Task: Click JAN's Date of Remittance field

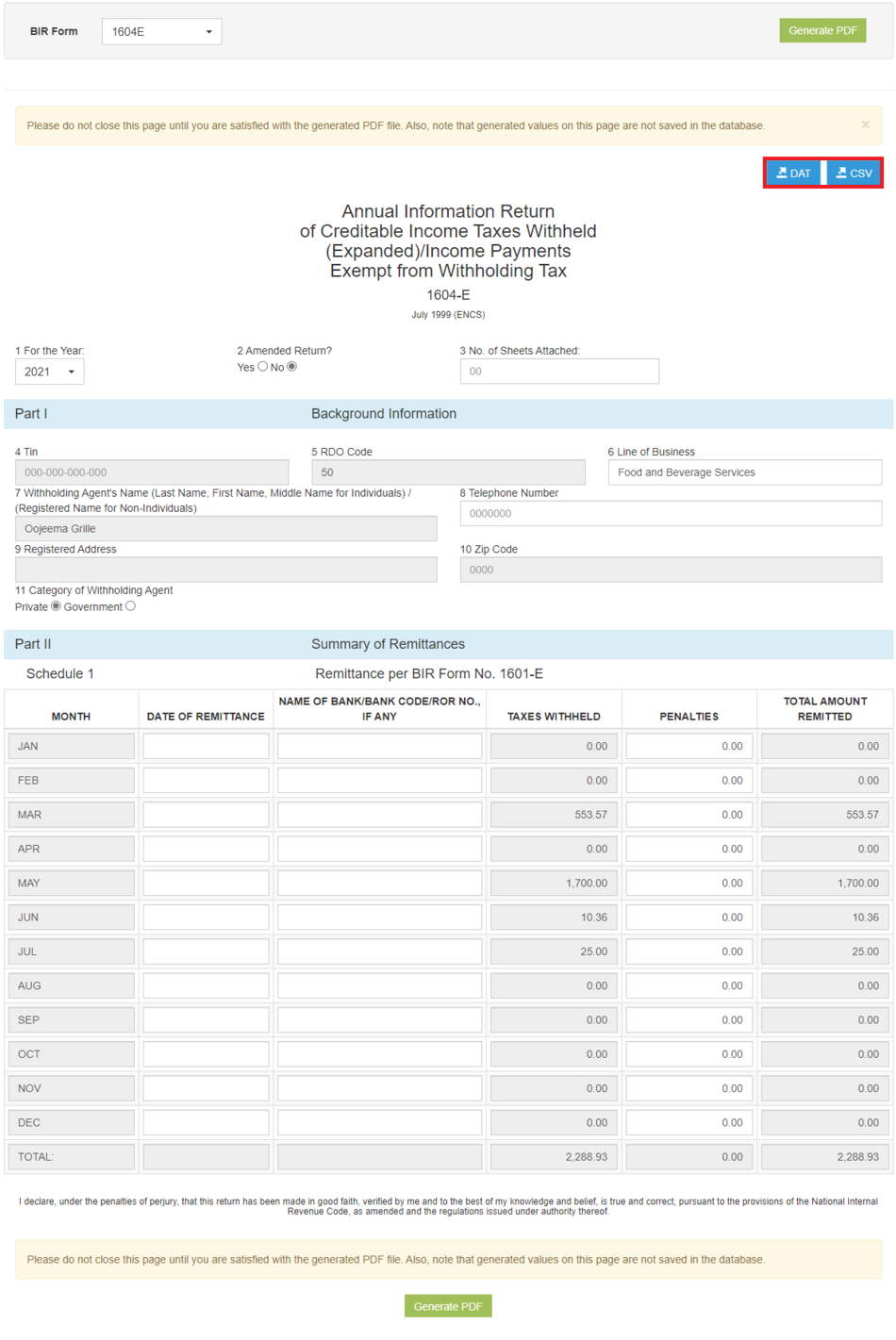Action: 205,745
